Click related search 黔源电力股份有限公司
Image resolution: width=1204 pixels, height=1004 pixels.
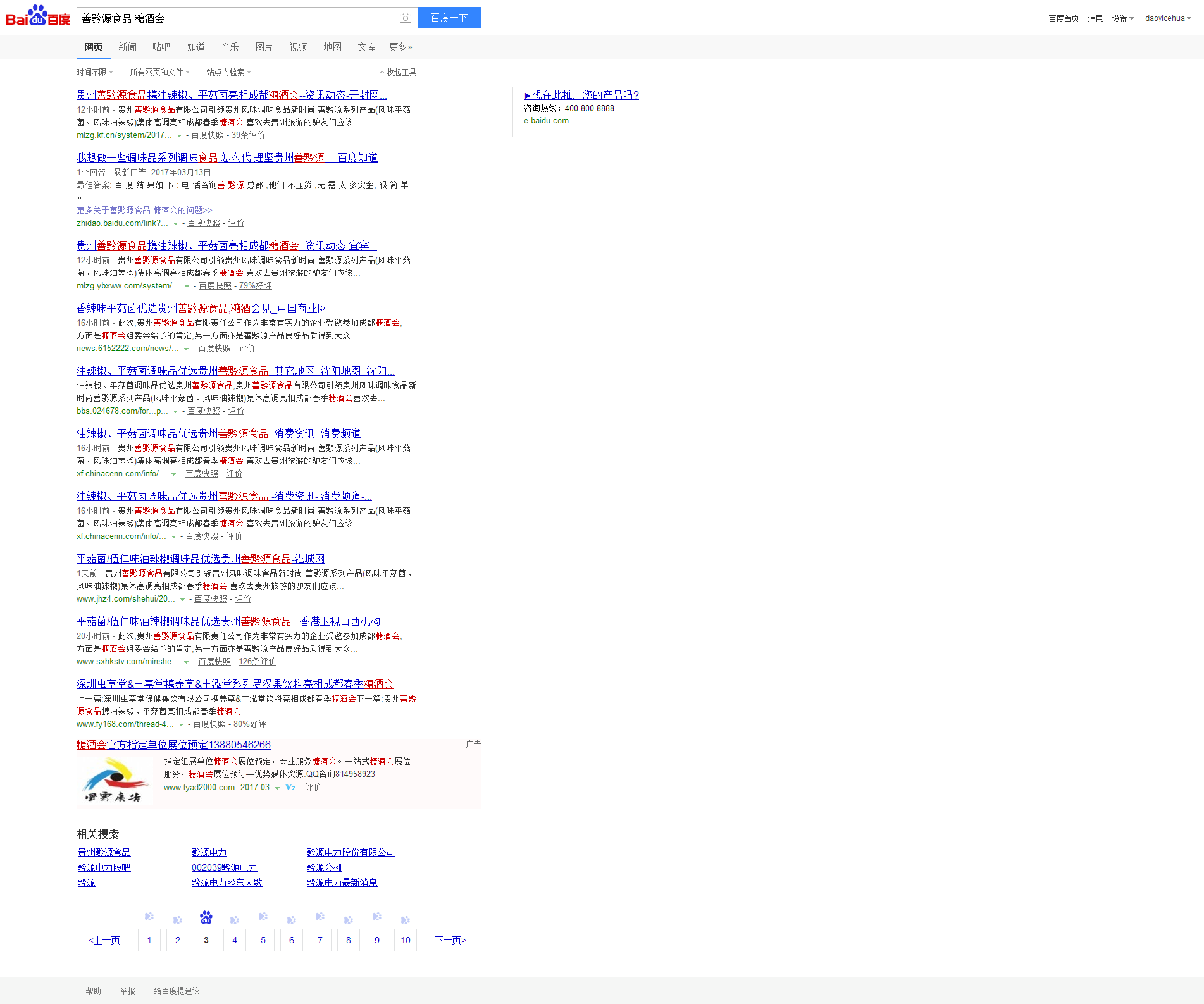coord(351,852)
